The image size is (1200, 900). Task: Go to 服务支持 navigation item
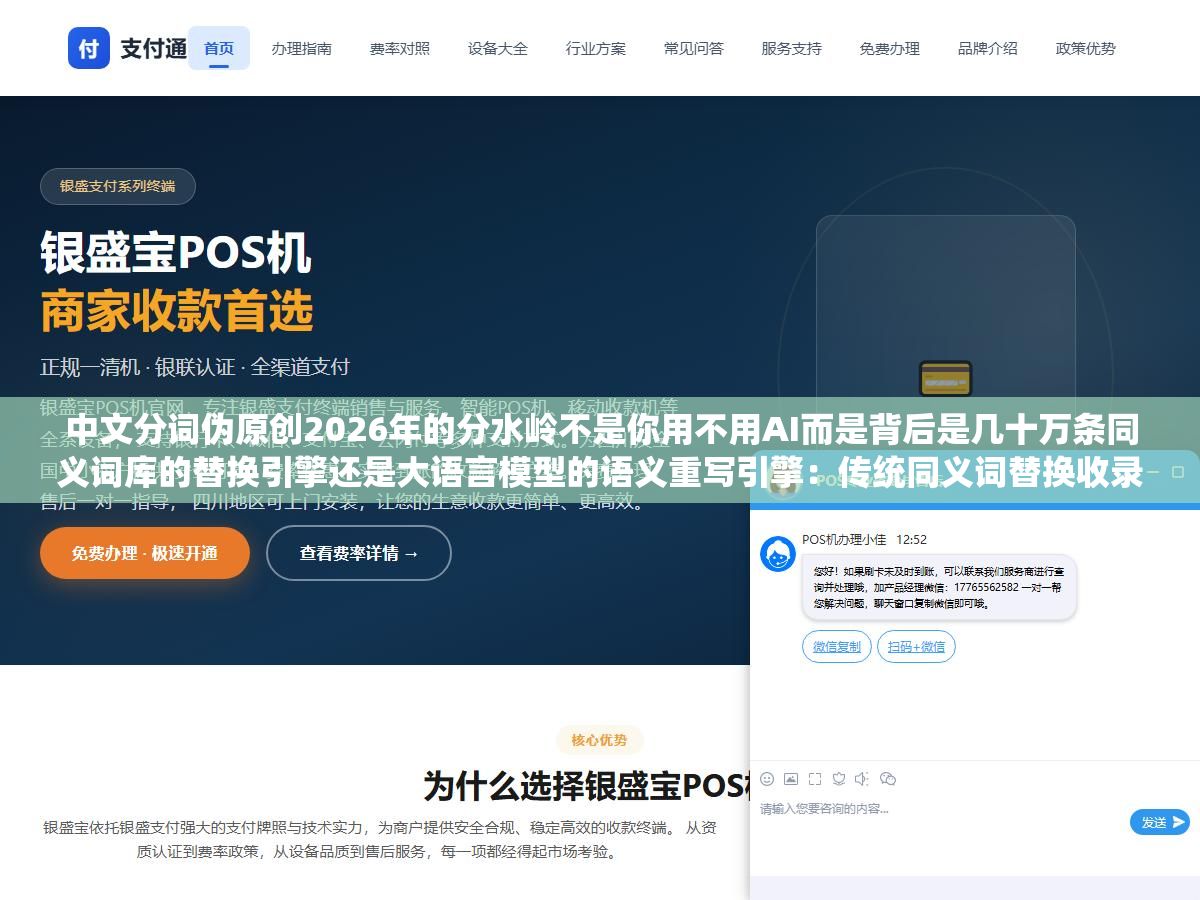[x=792, y=48]
